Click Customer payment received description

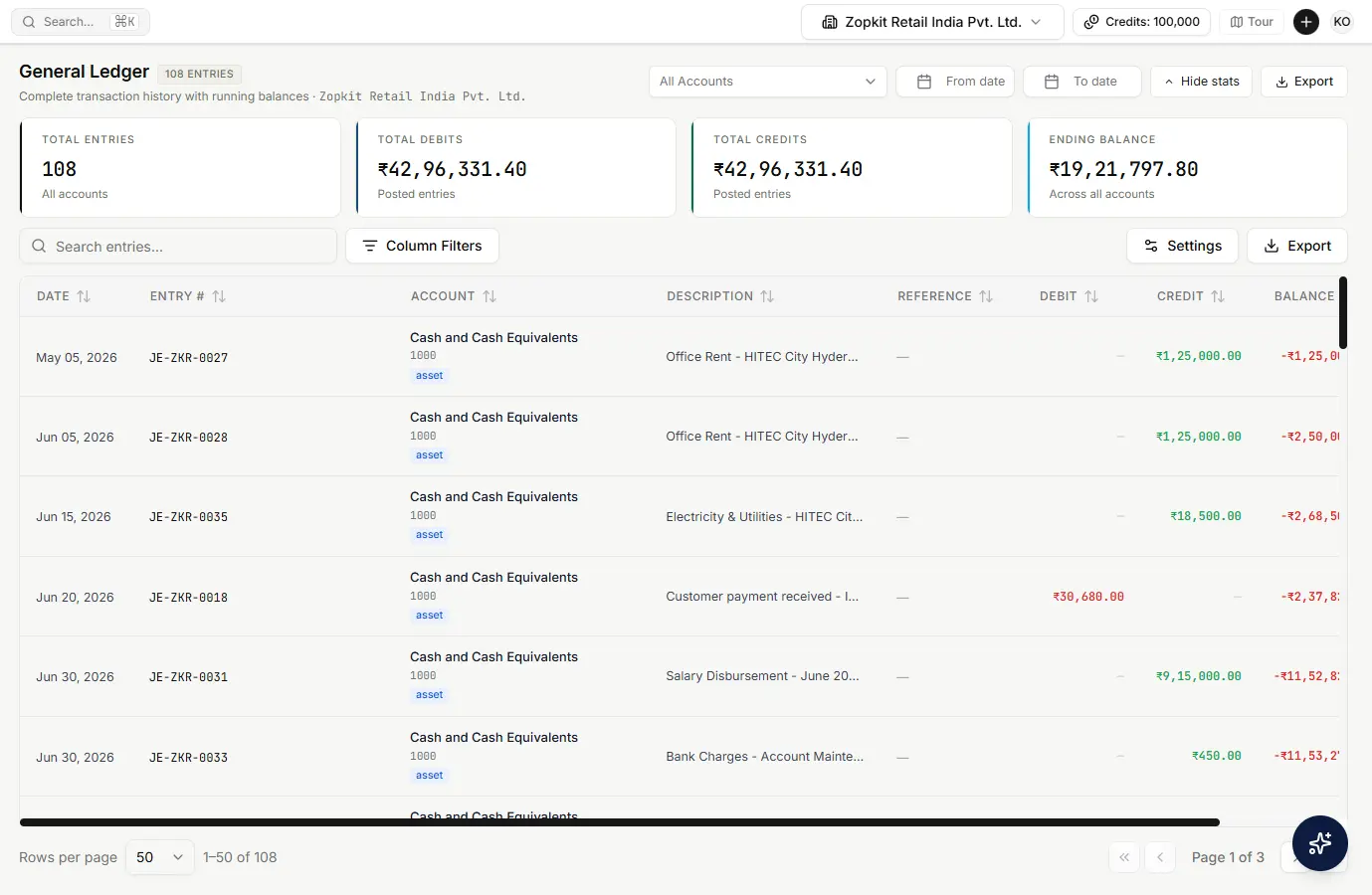click(762, 597)
